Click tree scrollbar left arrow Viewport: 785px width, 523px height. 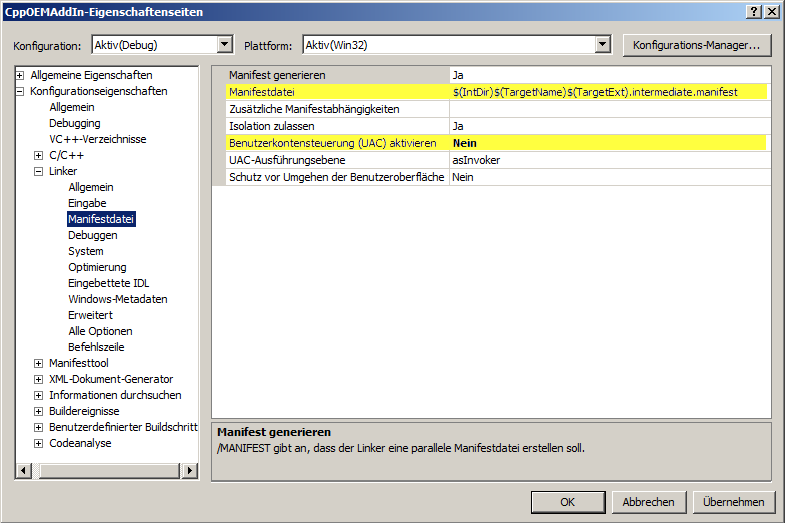pyautogui.click(x=24, y=470)
